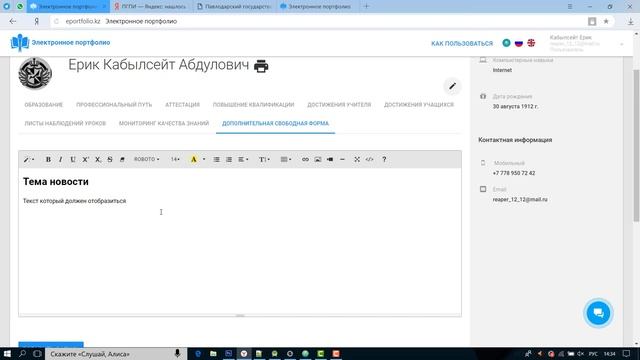The width and height of the screenshot is (640, 360).
Task: Click the Alice microphone icon in taskbar
Action: click(177, 354)
